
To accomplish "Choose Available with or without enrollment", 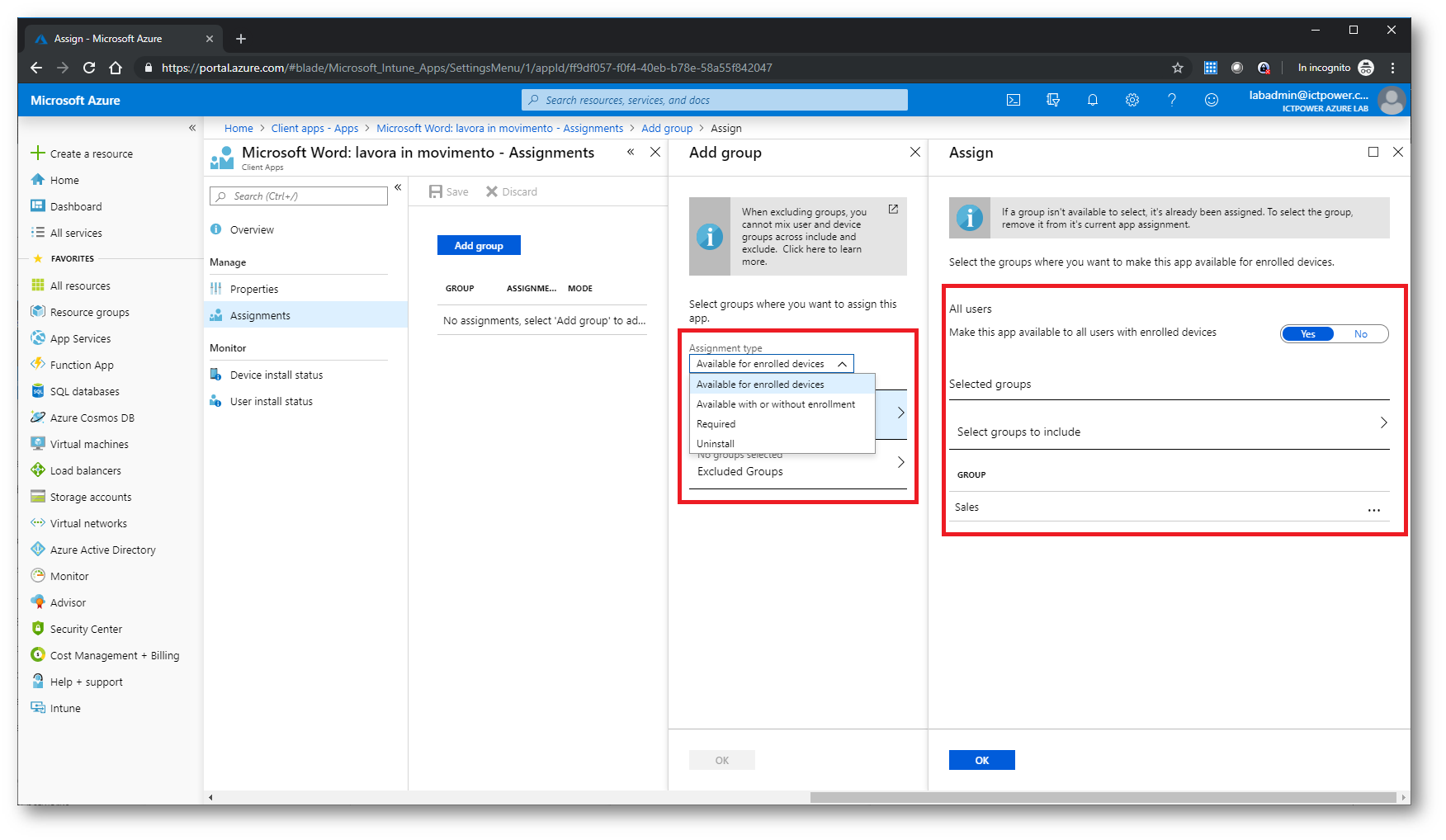I will (x=782, y=404).
